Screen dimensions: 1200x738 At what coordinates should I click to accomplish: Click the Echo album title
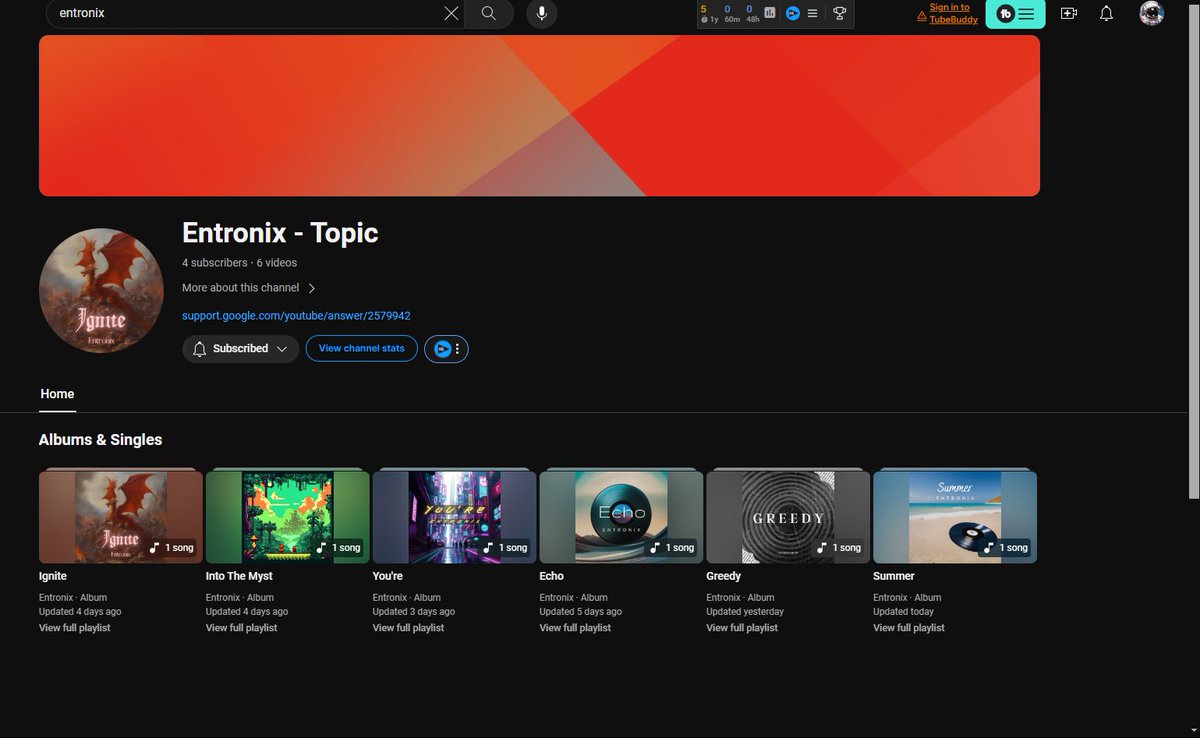tap(552, 576)
